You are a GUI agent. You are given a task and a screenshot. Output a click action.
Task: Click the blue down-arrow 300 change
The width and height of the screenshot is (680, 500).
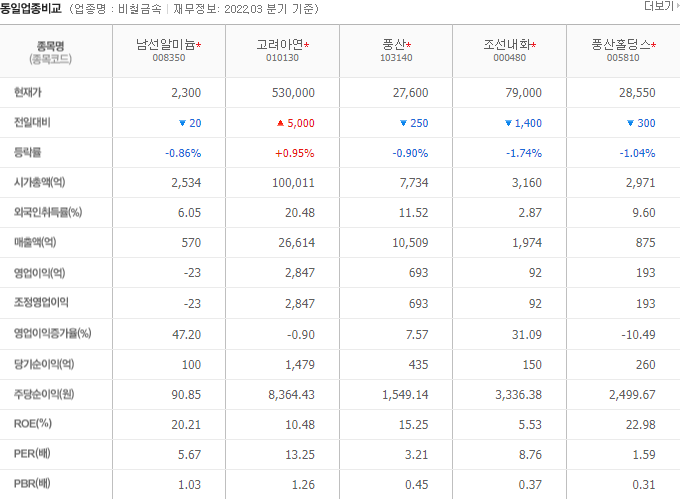[641, 123]
